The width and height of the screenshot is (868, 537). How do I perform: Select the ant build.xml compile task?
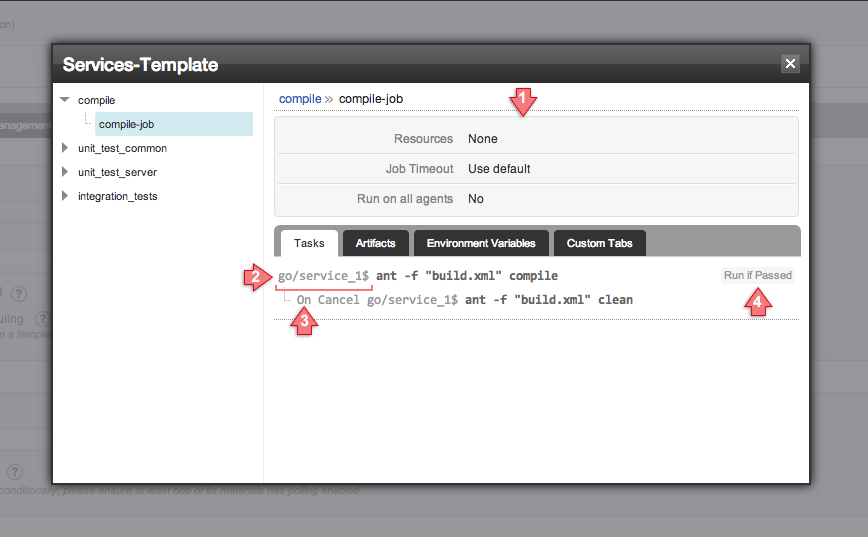[x=466, y=275]
